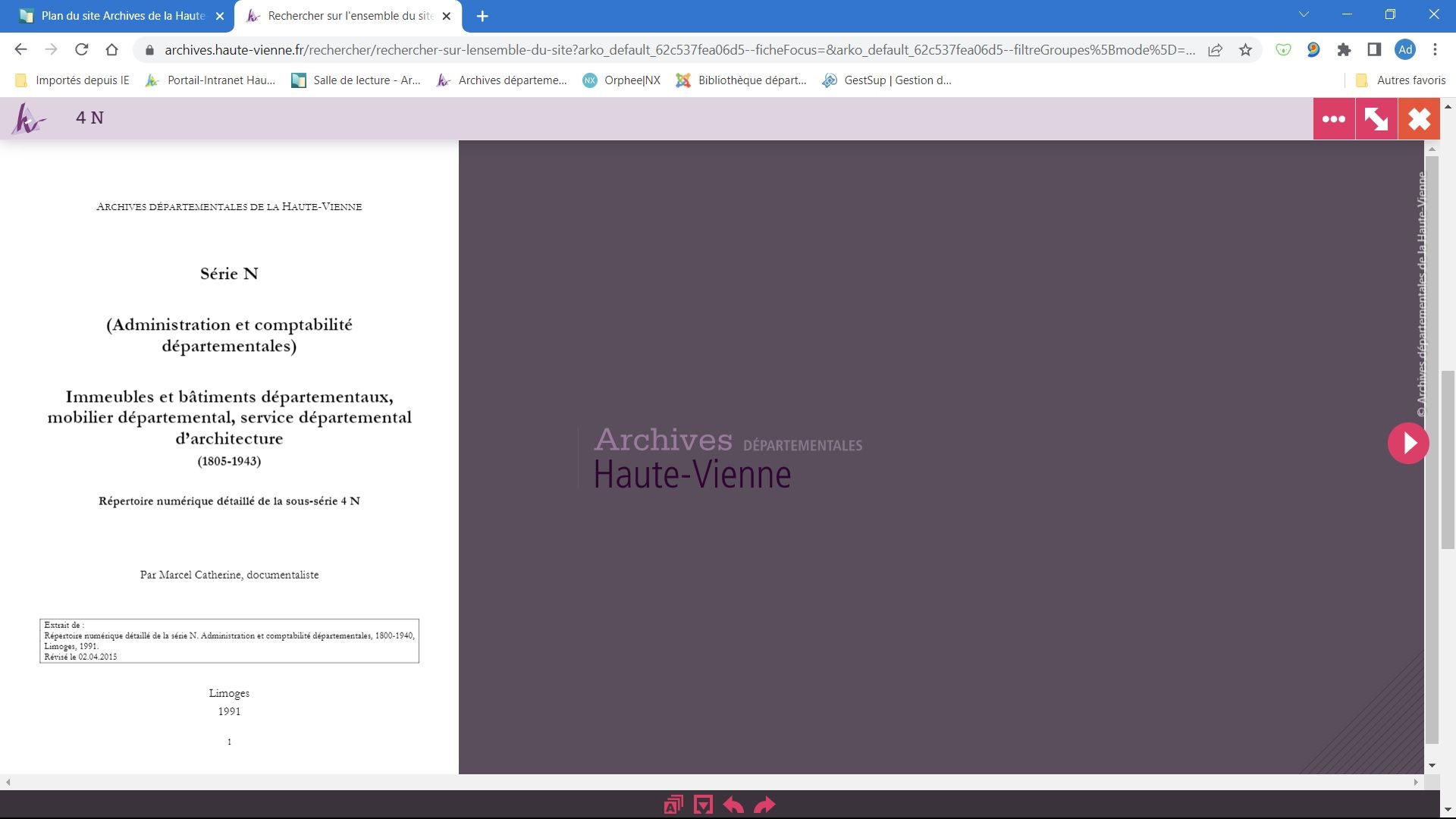Go to next page with pink arrow

[1408, 443]
